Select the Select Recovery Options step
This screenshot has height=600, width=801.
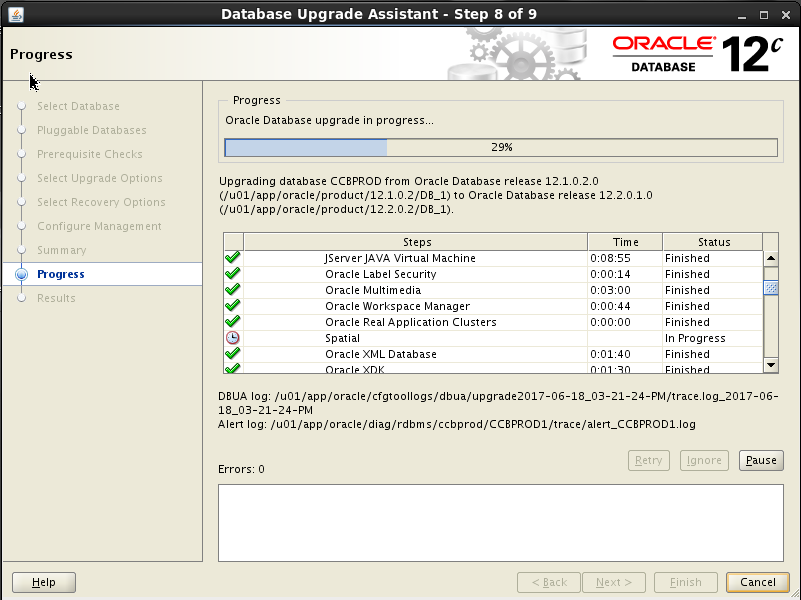(101, 202)
